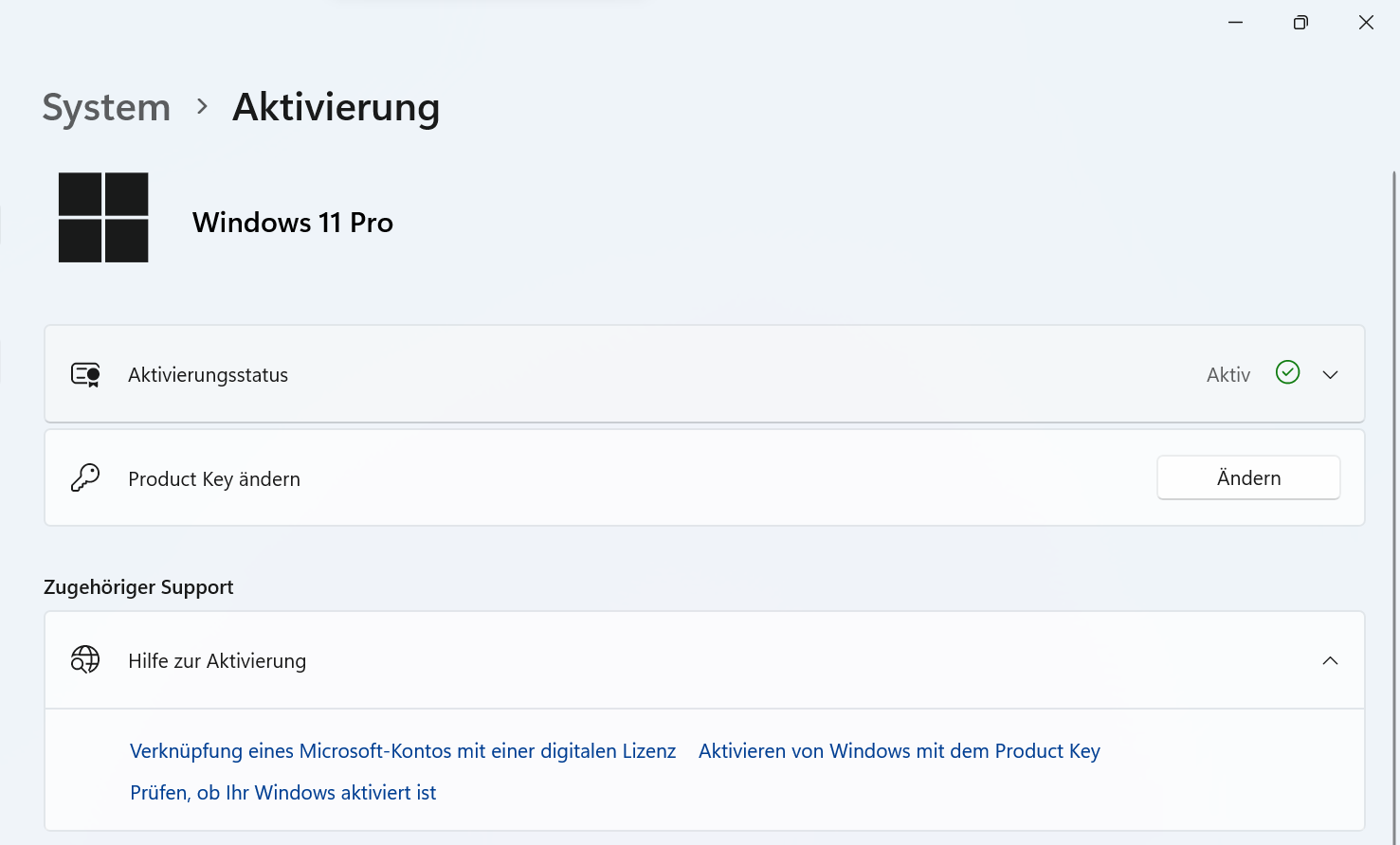This screenshot has height=845, width=1400.
Task: Close the Settings window
Action: [x=1366, y=23]
